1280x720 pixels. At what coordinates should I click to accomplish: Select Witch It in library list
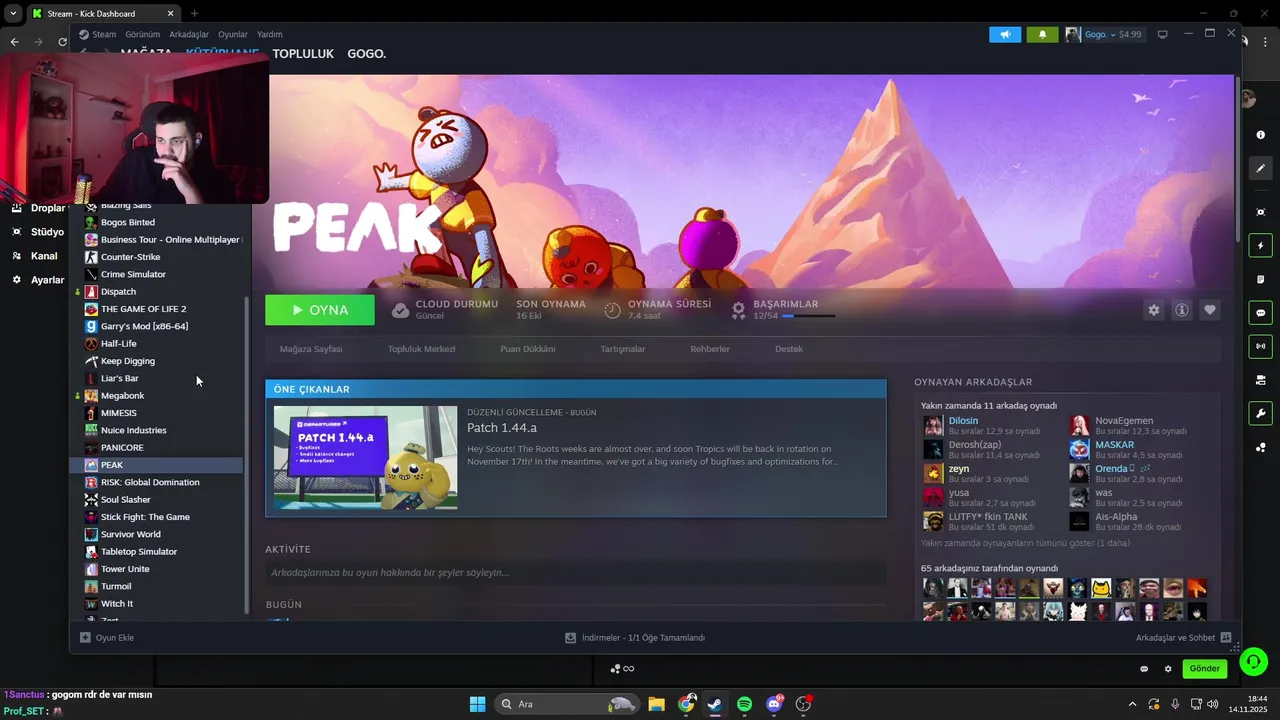(116, 604)
